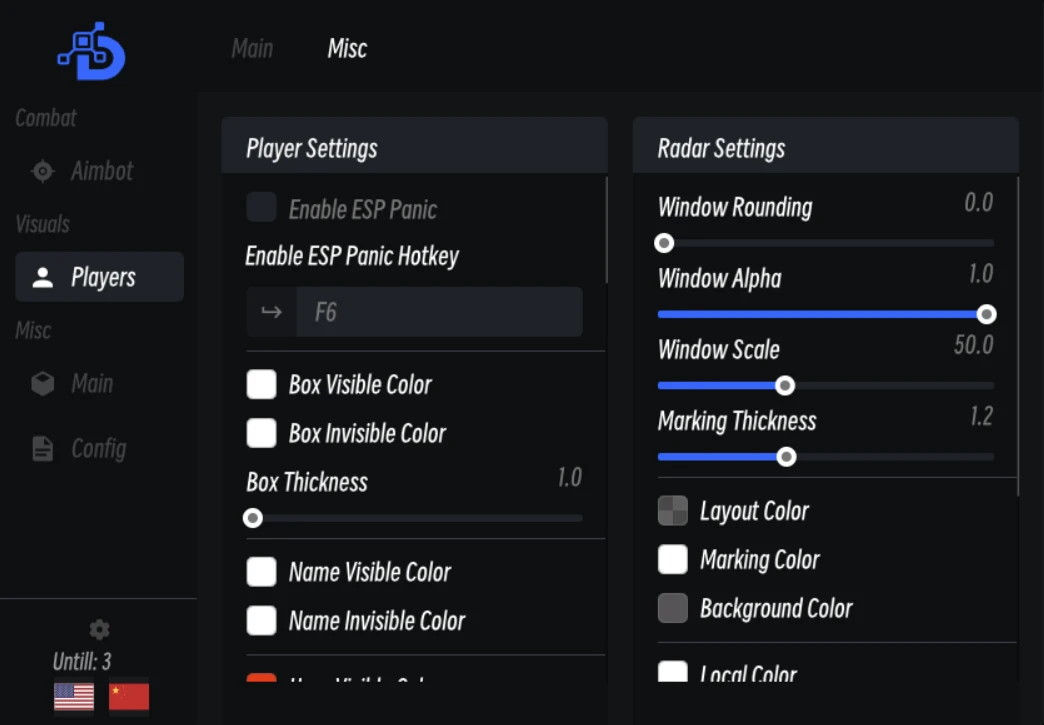This screenshot has height=725, width=1044.
Task: Open the Box Visible Color swatch
Action: click(261, 384)
